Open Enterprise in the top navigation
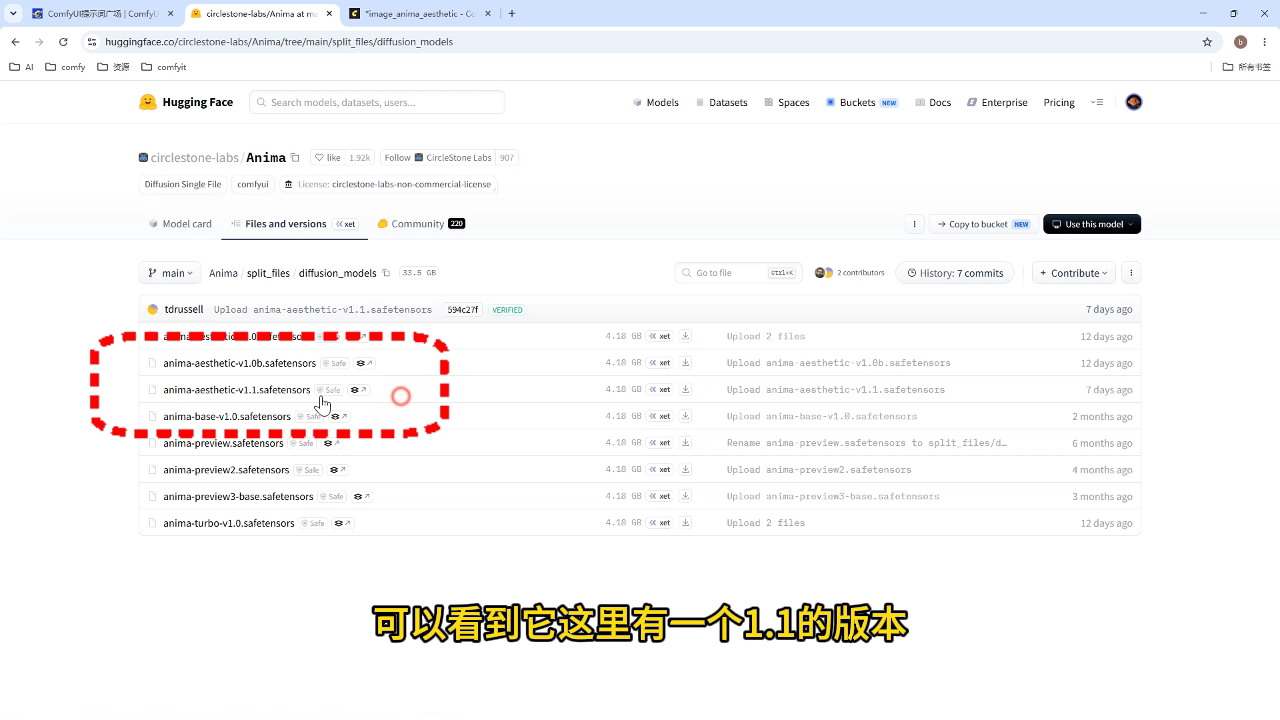The height and width of the screenshot is (720, 1280). [997, 102]
